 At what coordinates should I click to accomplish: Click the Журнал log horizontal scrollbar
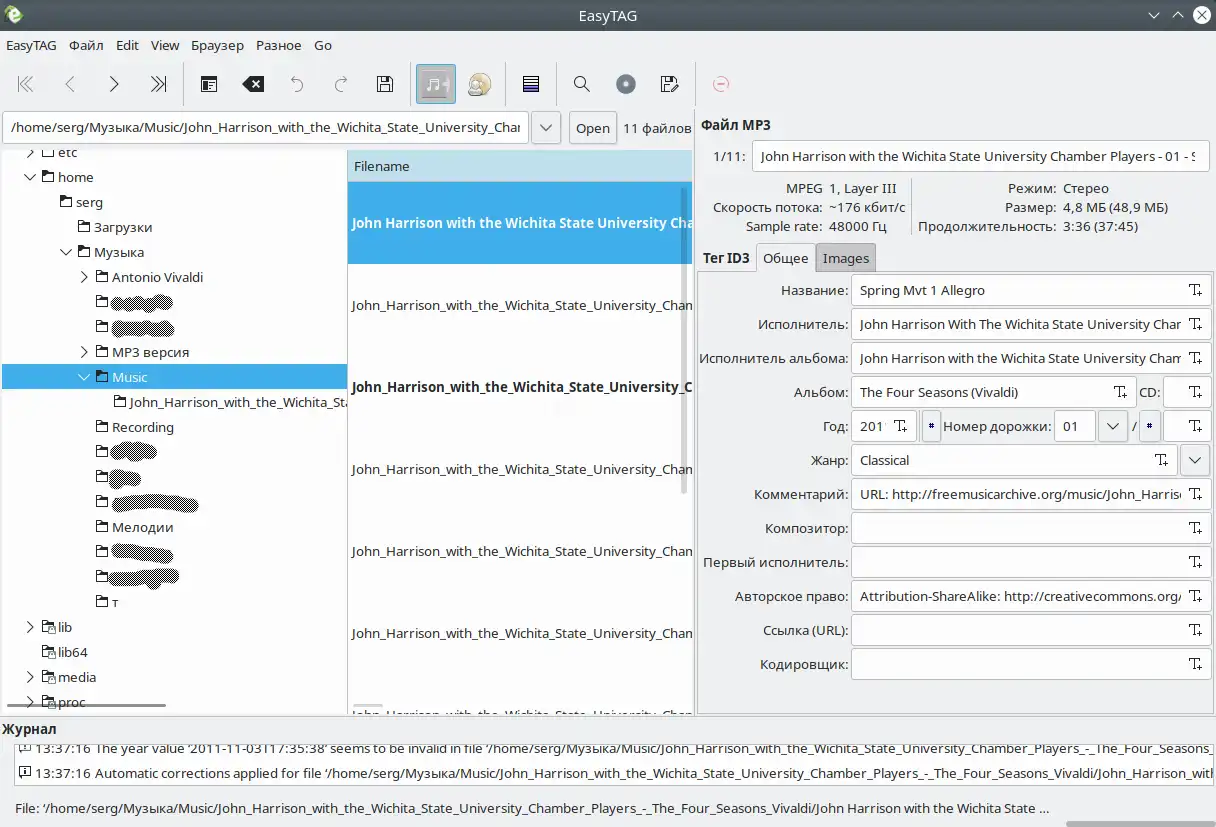tap(1140, 823)
